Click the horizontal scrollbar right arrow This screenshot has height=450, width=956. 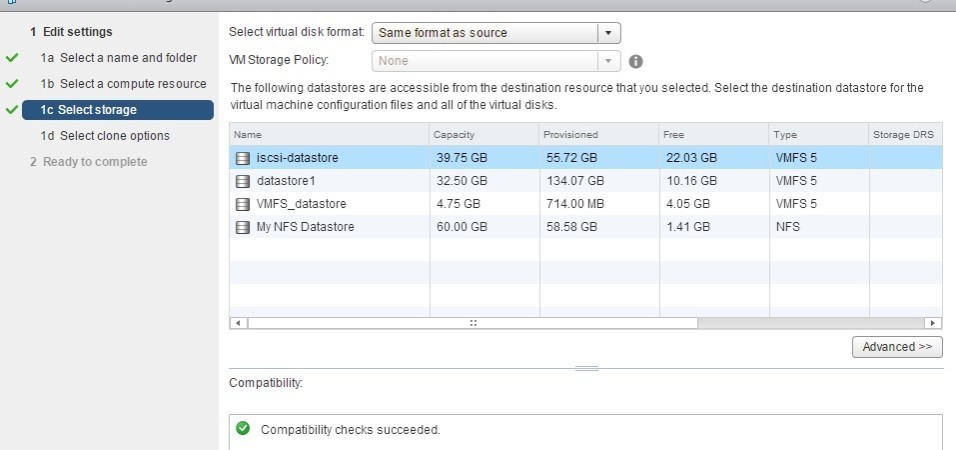[x=933, y=323]
